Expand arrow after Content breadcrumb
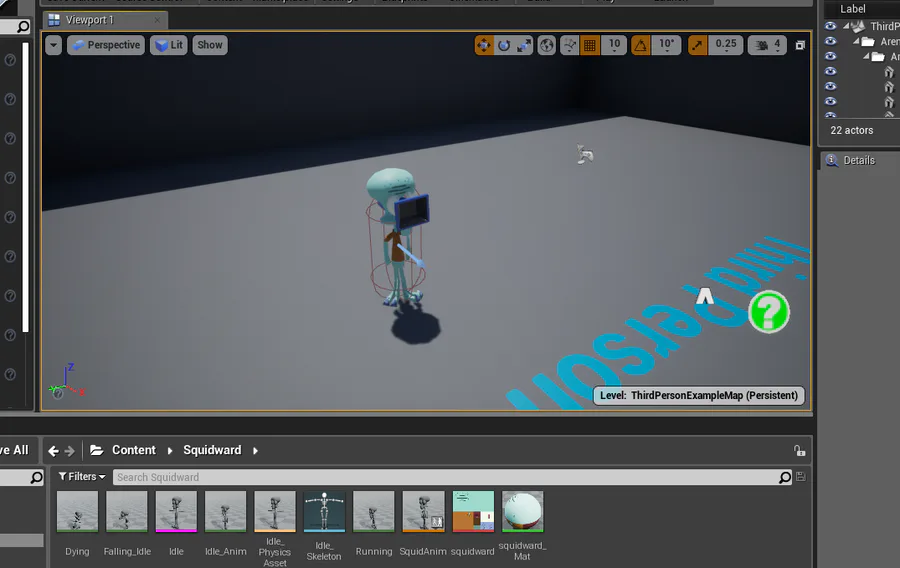The height and width of the screenshot is (568, 900). 170,451
